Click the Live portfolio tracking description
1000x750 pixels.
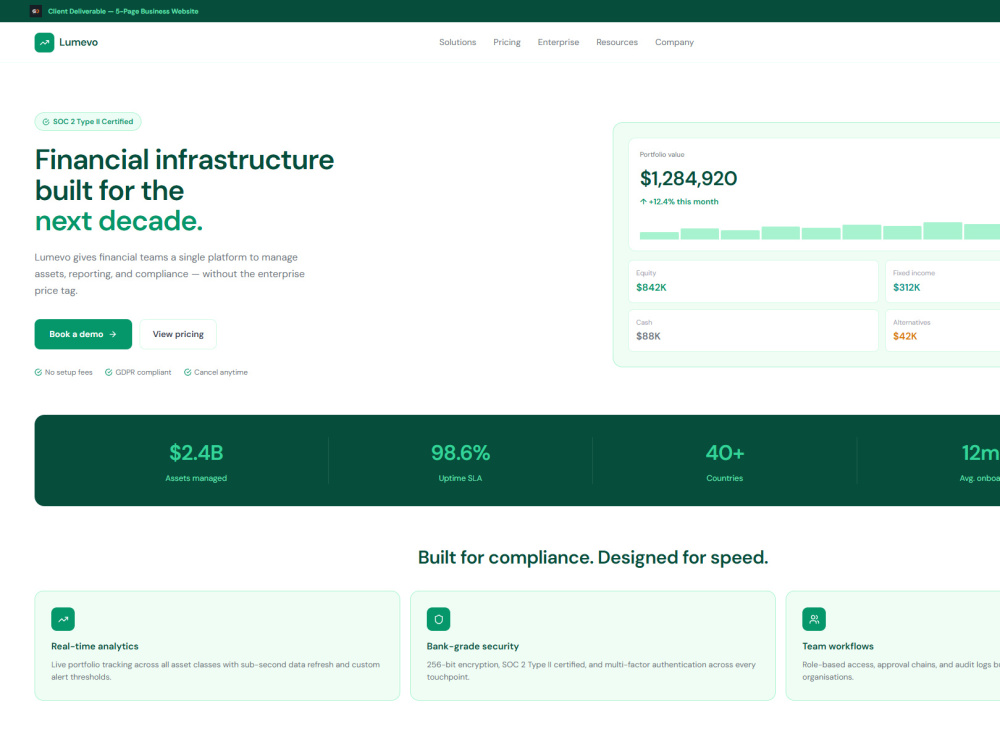(216, 671)
